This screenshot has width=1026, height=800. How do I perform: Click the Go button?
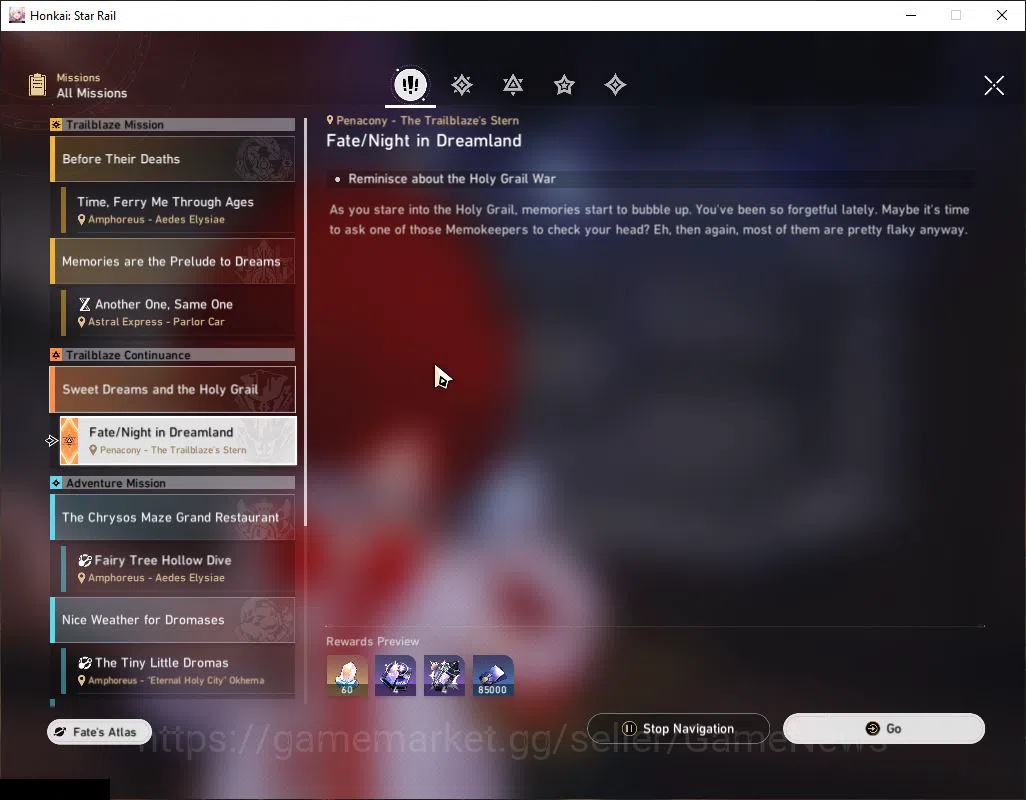[x=884, y=729]
